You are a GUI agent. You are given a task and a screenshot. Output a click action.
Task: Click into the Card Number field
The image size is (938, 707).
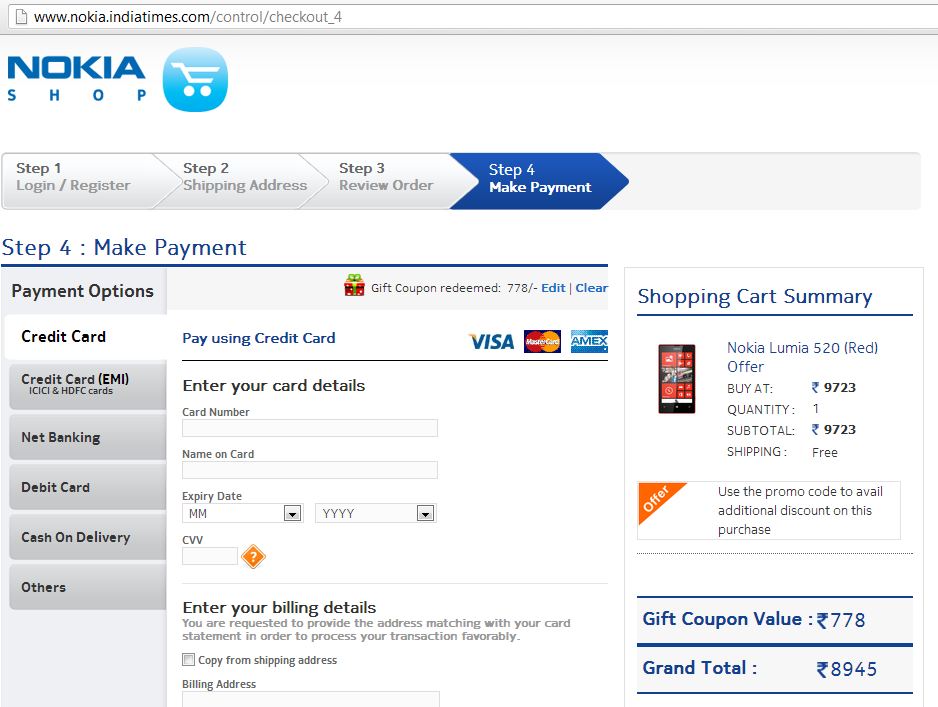[x=310, y=428]
